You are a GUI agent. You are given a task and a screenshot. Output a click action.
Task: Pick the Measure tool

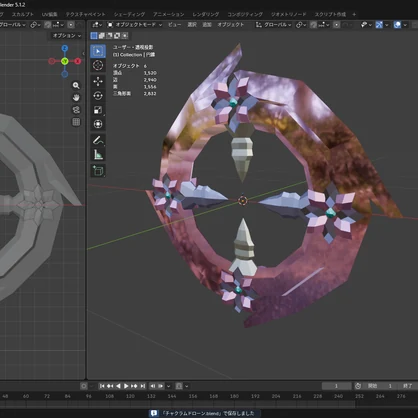[x=98, y=155]
